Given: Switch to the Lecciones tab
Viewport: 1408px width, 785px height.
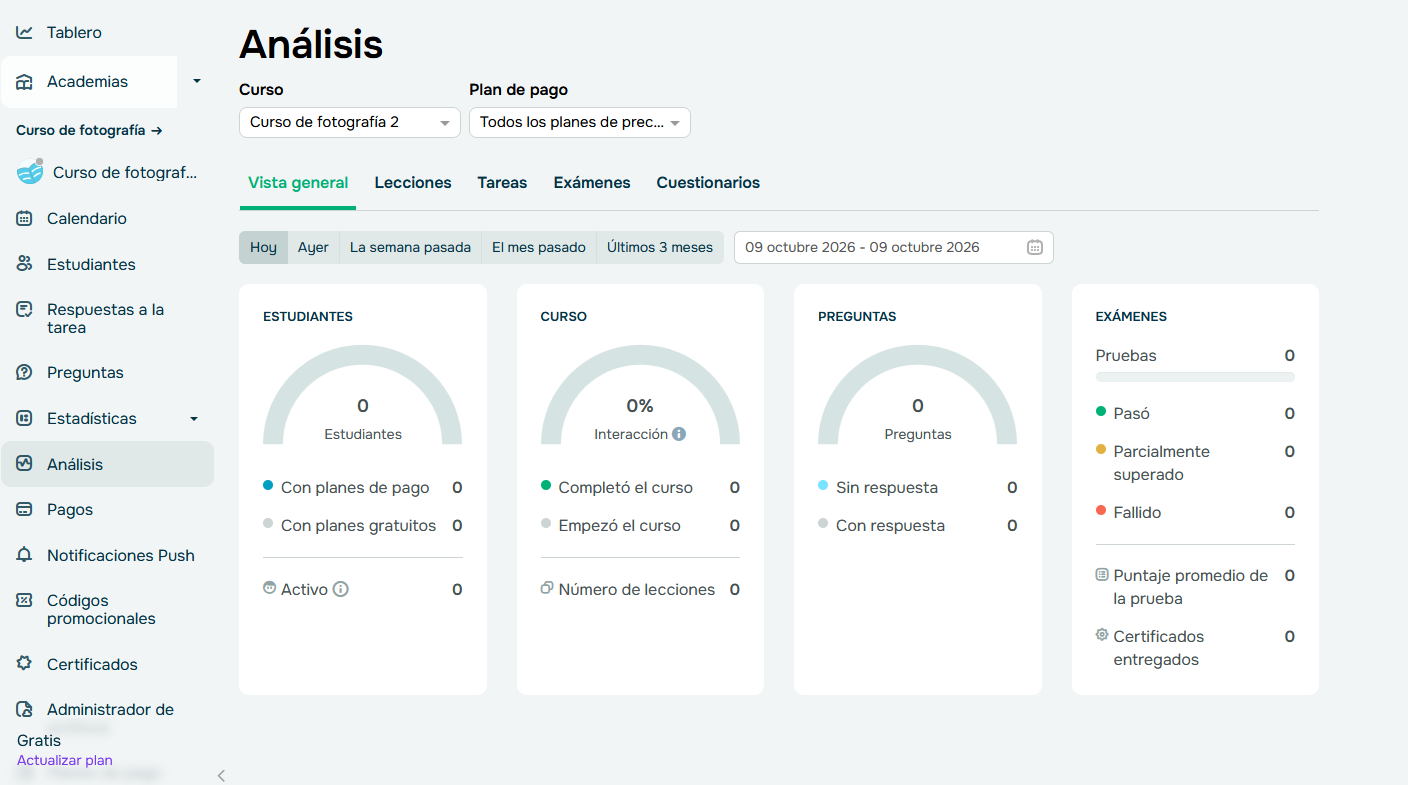Looking at the screenshot, I should (x=413, y=183).
